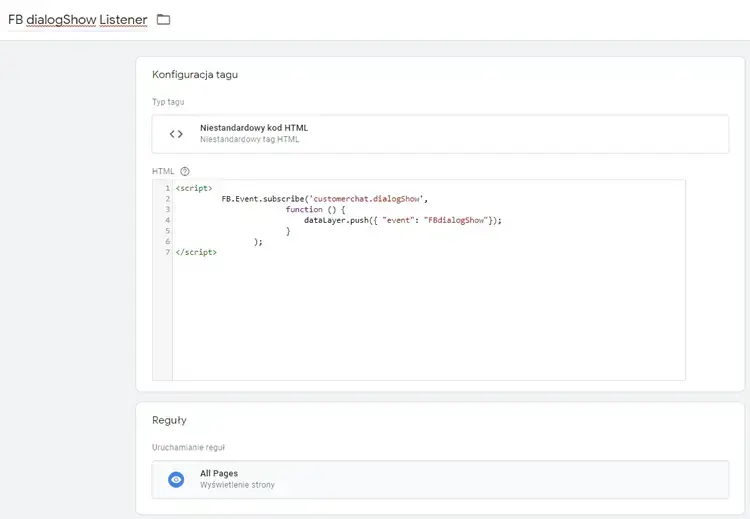This screenshot has width=750, height=519.
Task: Click the 'customerchat.dialogShow' string
Action: click(370, 199)
